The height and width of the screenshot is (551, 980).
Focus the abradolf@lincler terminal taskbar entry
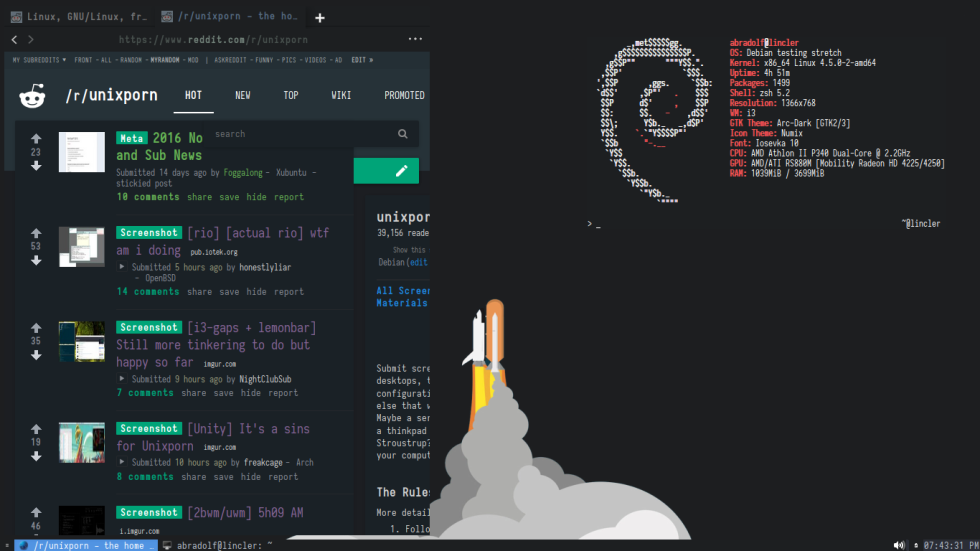(x=218, y=545)
